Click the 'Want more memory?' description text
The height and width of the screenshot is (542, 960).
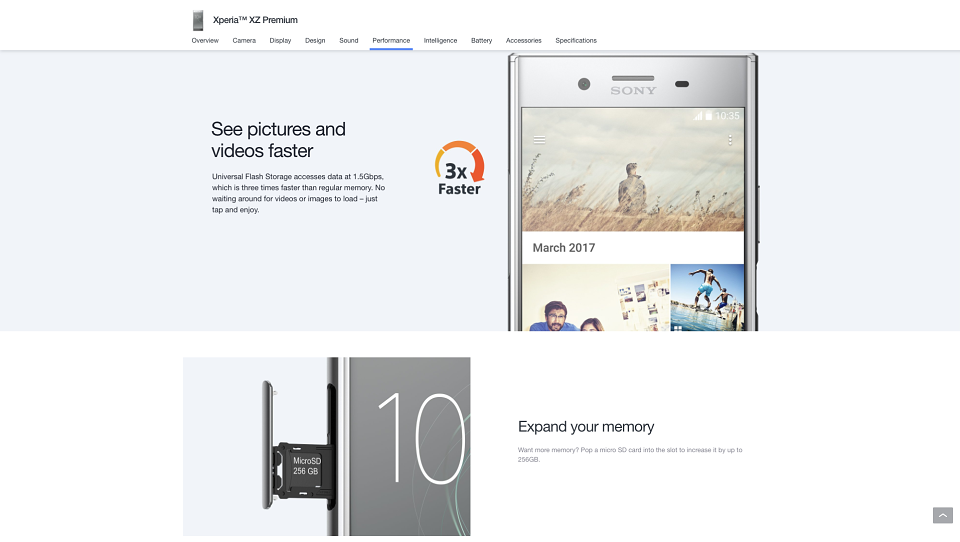pyautogui.click(x=630, y=454)
